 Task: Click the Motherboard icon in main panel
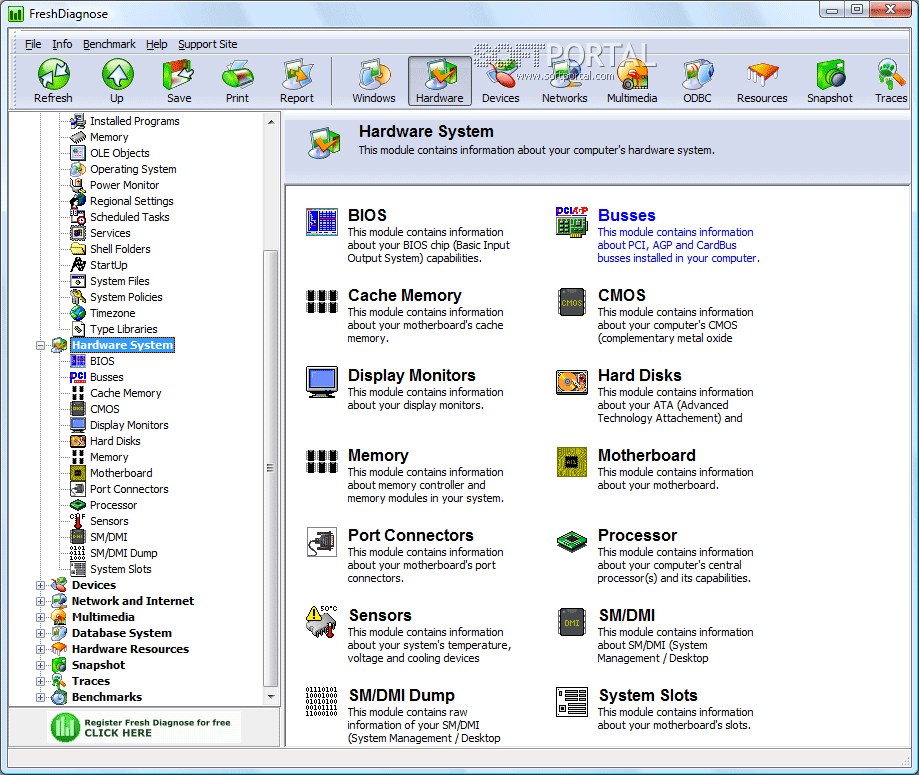coord(571,462)
